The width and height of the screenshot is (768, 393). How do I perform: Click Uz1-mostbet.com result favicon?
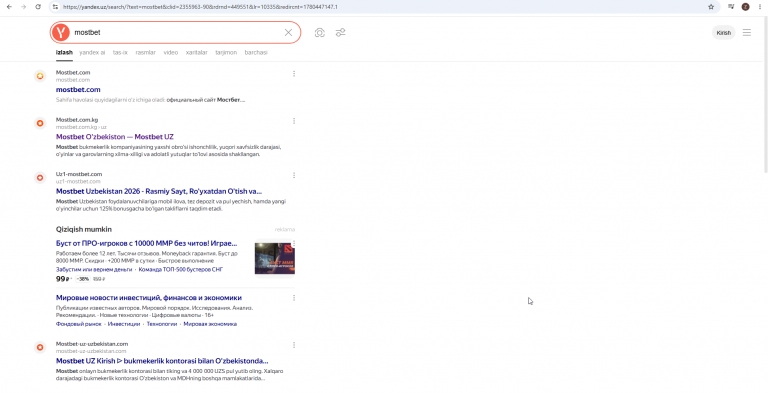[x=40, y=177]
